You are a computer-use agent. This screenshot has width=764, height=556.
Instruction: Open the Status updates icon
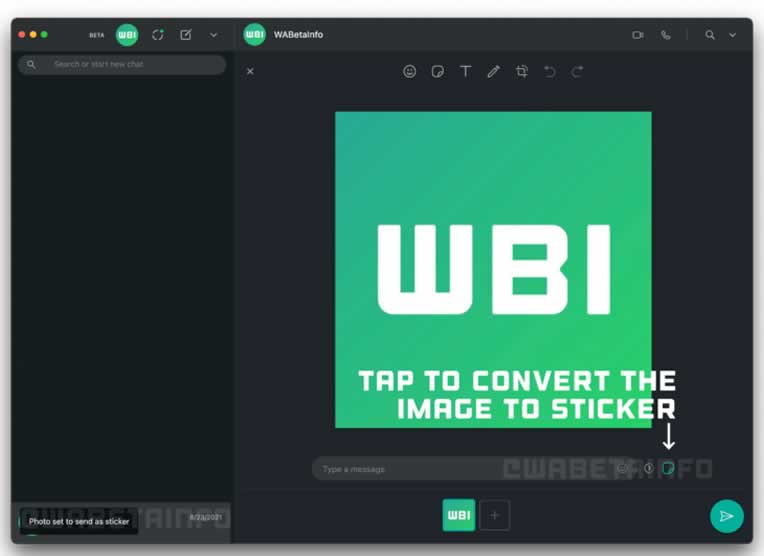[157, 35]
